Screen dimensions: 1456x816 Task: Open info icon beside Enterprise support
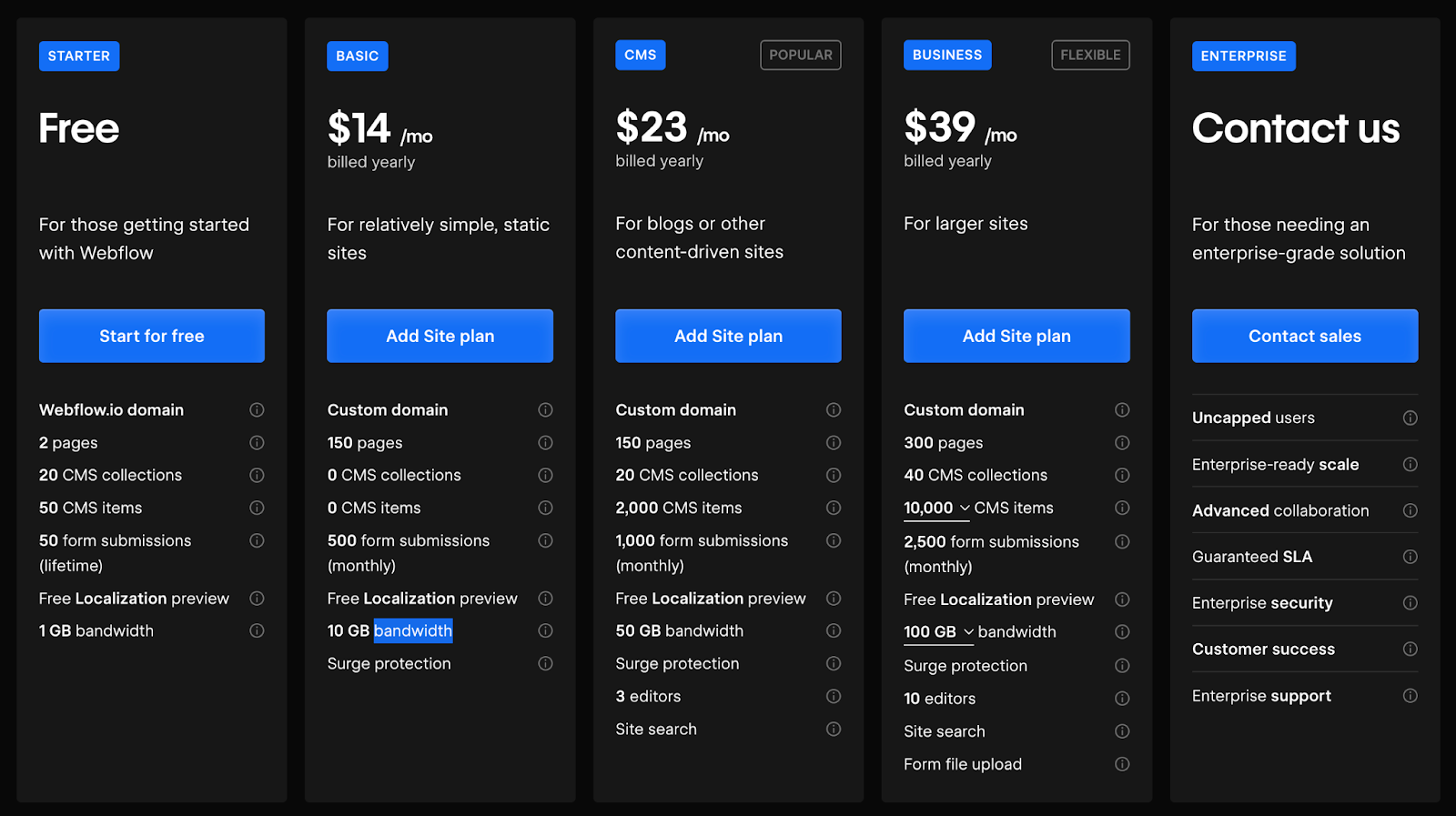[x=1410, y=696]
